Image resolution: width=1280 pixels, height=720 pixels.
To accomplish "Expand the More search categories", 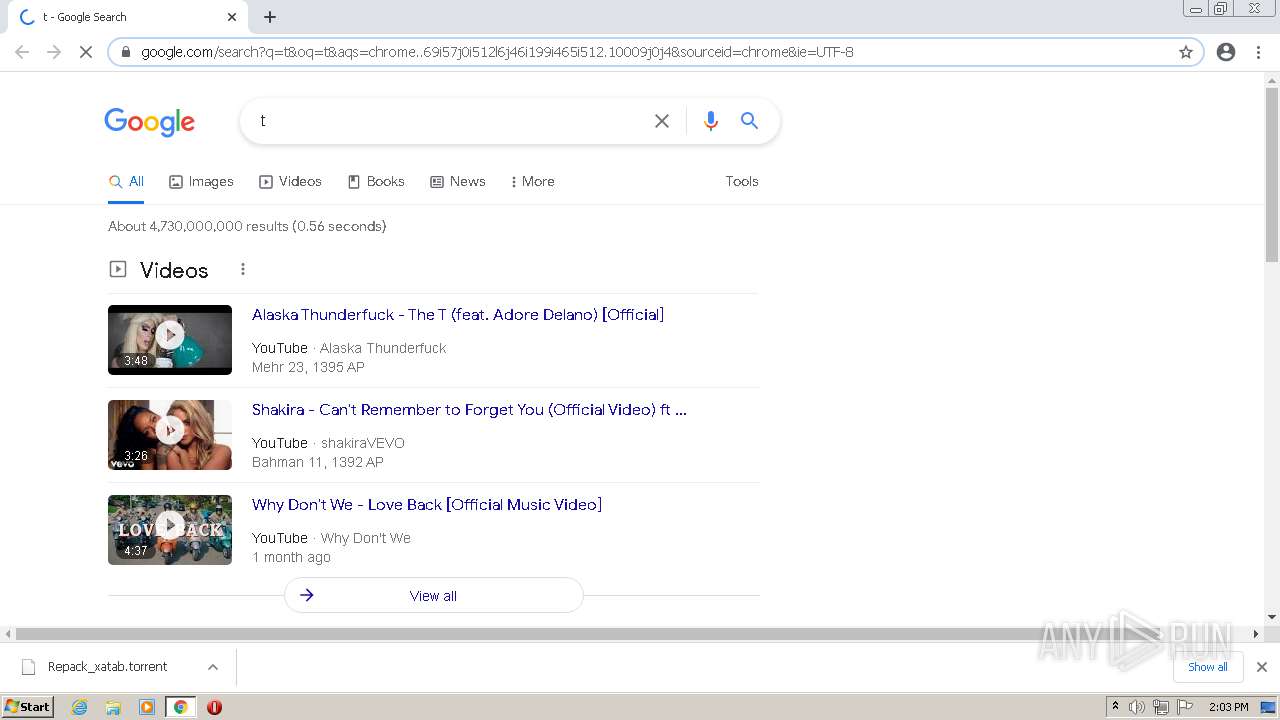I will click(532, 182).
